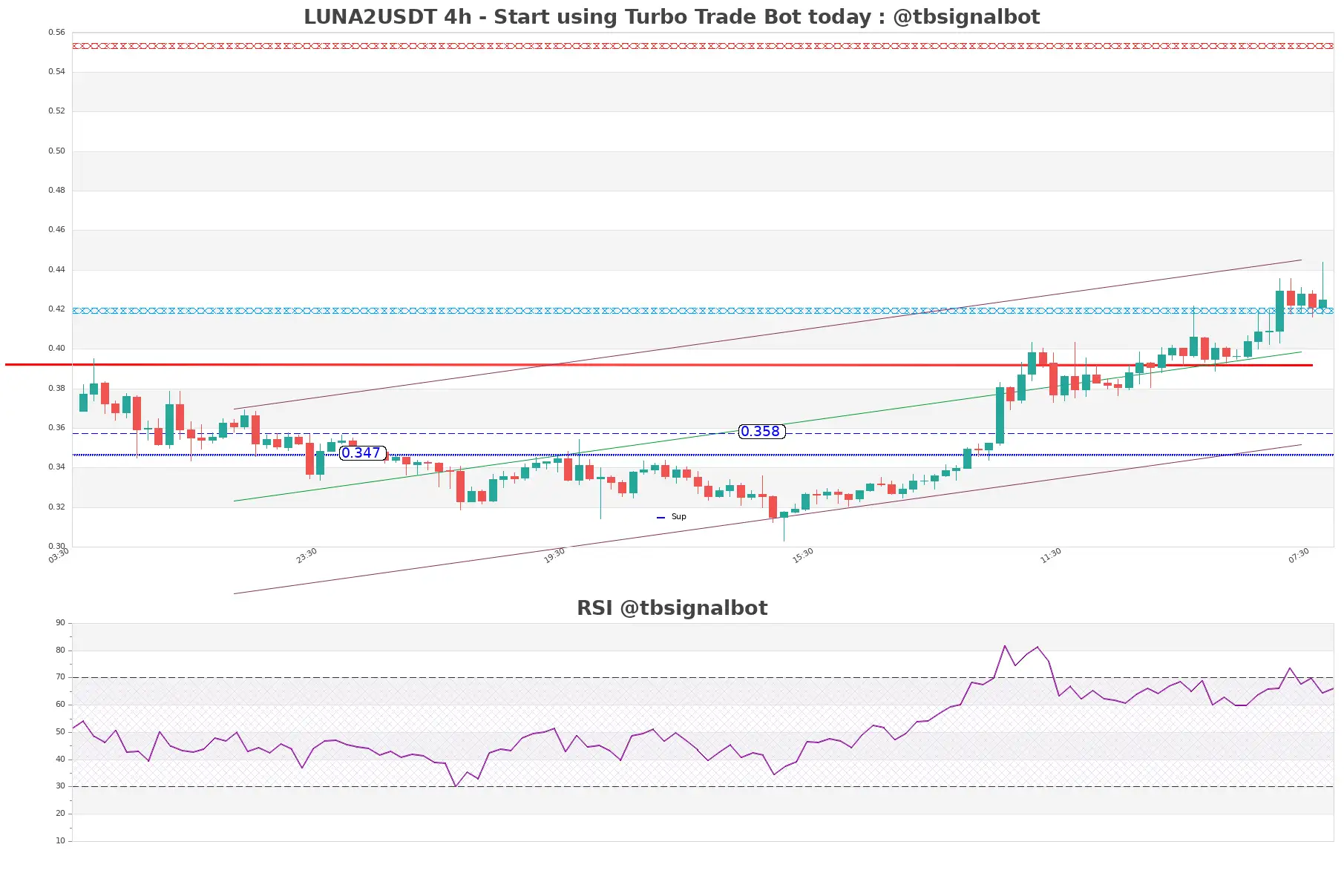The image size is (1344, 896).
Task: Click the 0.54 price axis label
Action: [56, 72]
